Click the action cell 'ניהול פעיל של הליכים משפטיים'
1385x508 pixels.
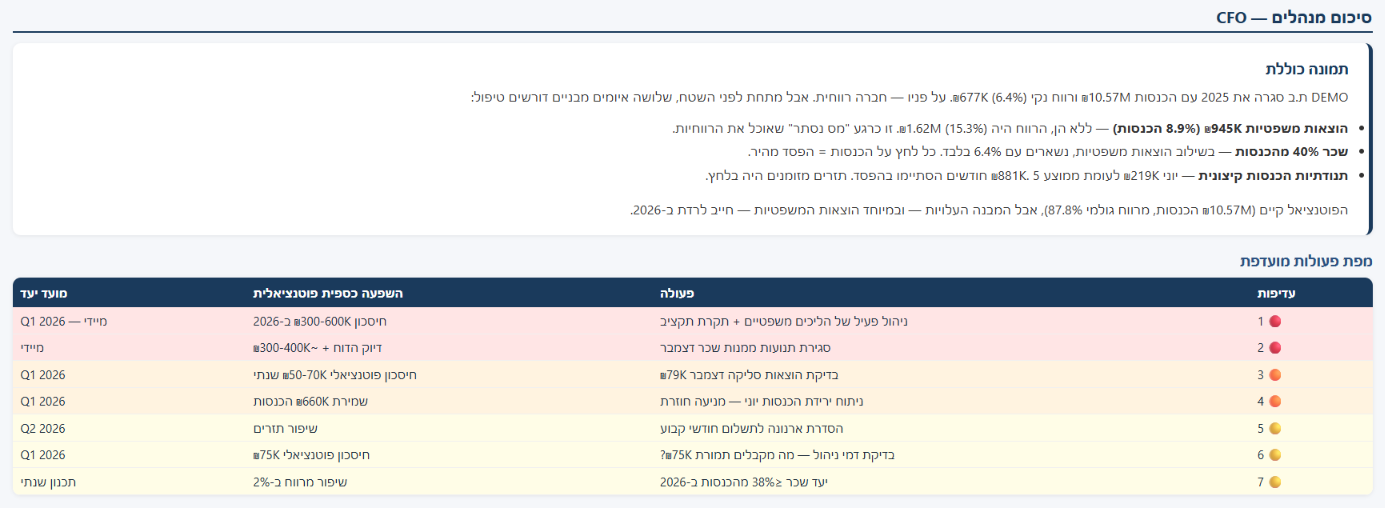click(783, 322)
